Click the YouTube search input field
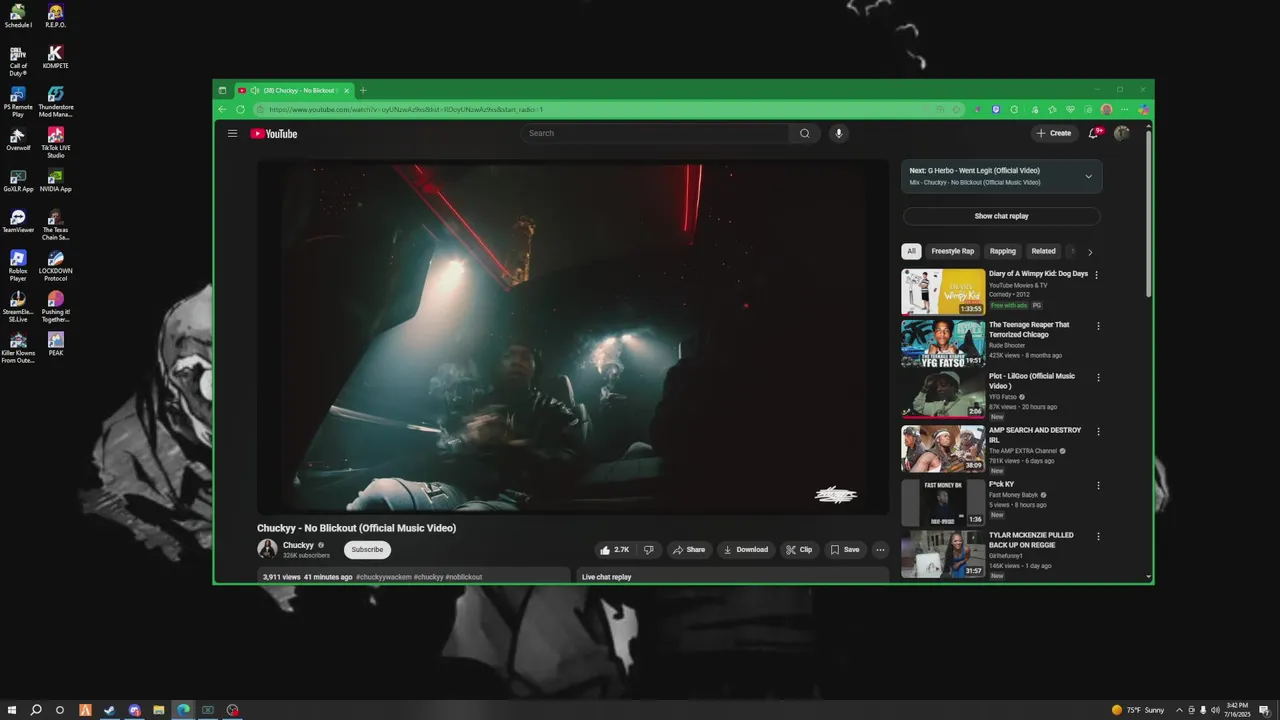This screenshot has width=1280, height=720. point(655,133)
